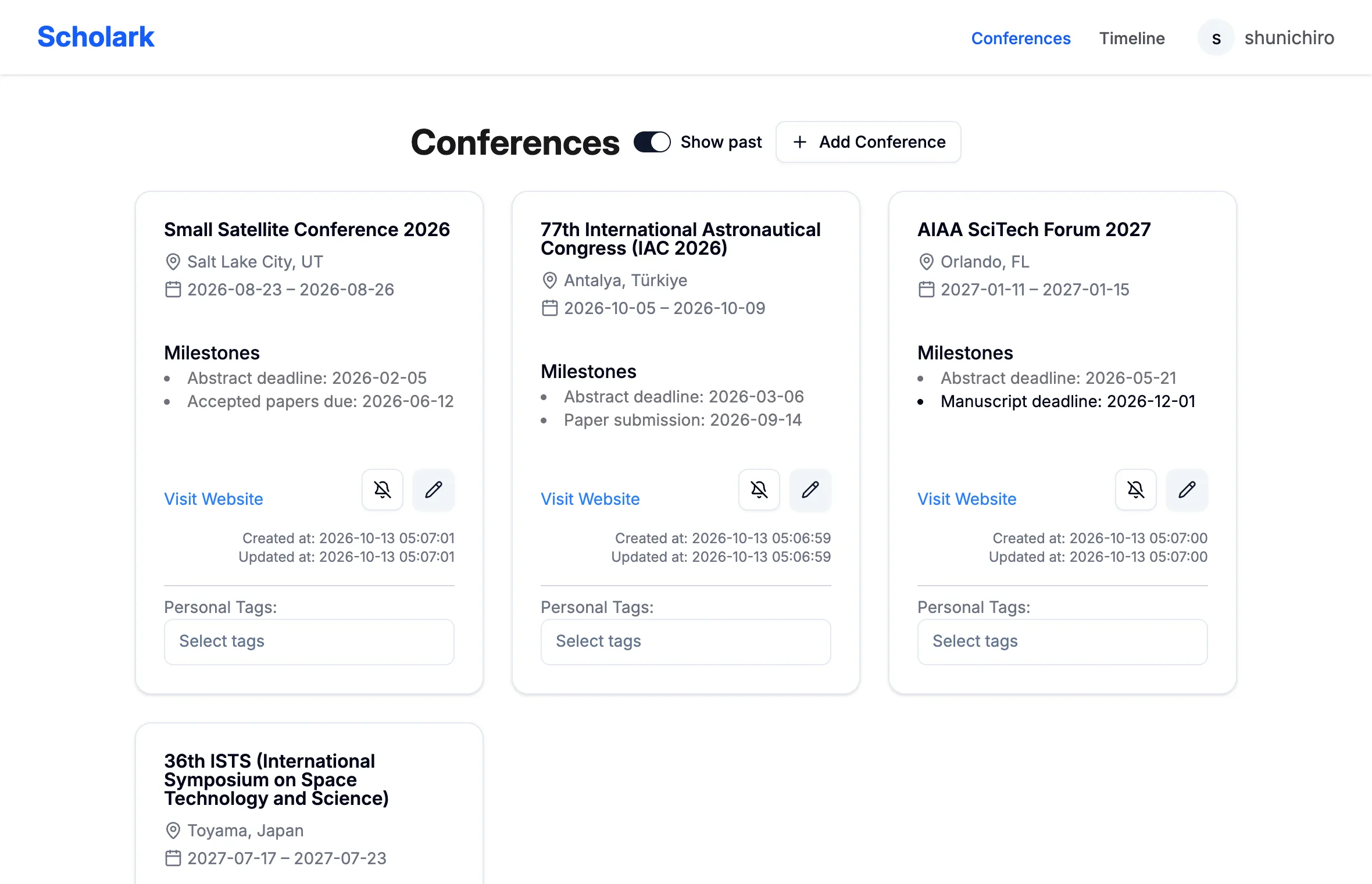Click calendar icon beside 2027-01-11 dates
Viewport: 1372px width, 884px height.
point(927,290)
